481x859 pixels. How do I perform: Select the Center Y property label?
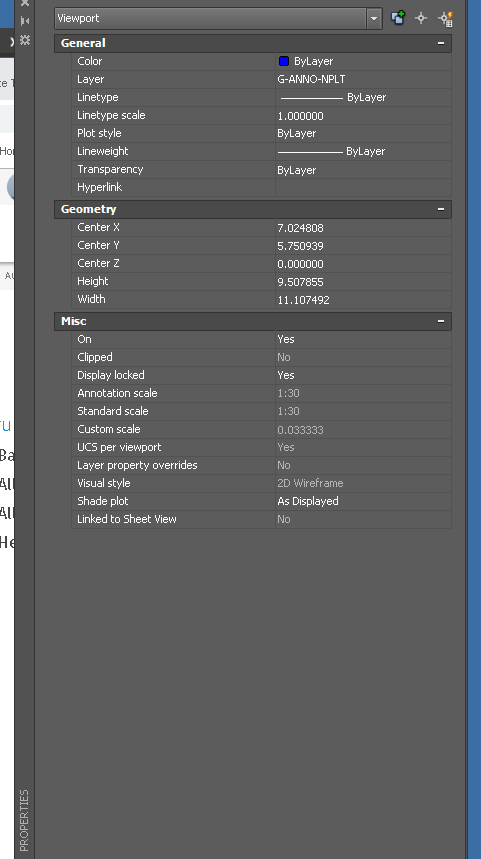click(x=98, y=245)
